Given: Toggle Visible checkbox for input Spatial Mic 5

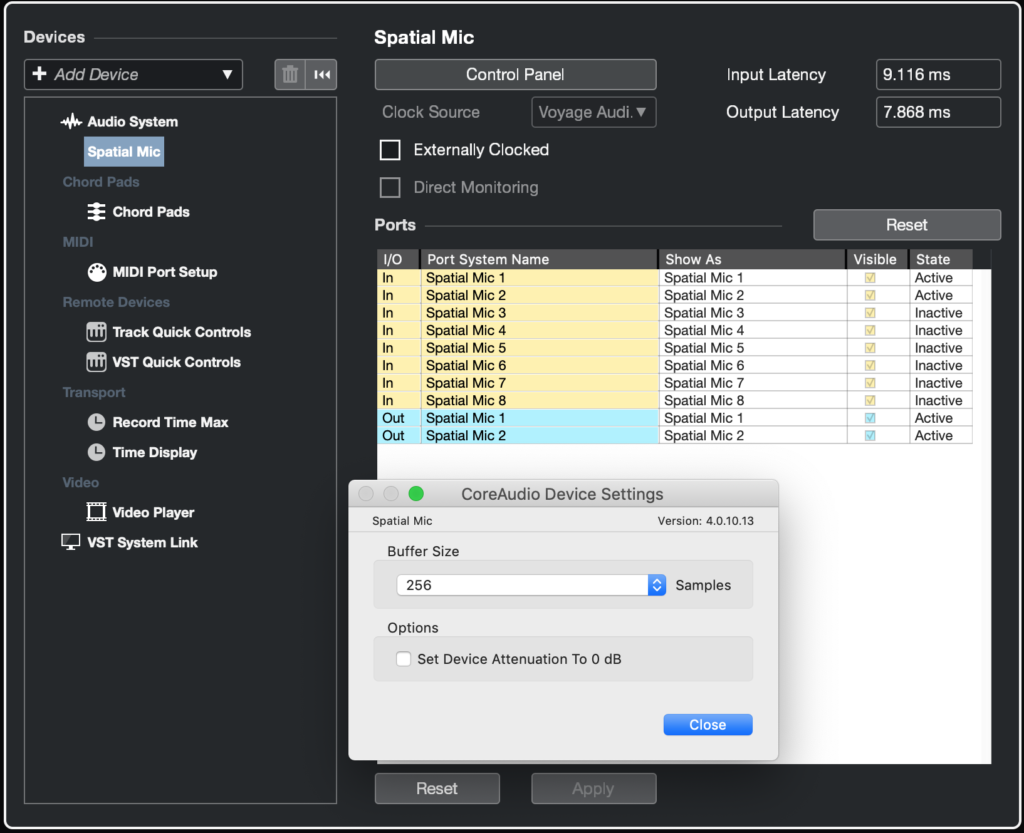Looking at the screenshot, I should coord(870,349).
